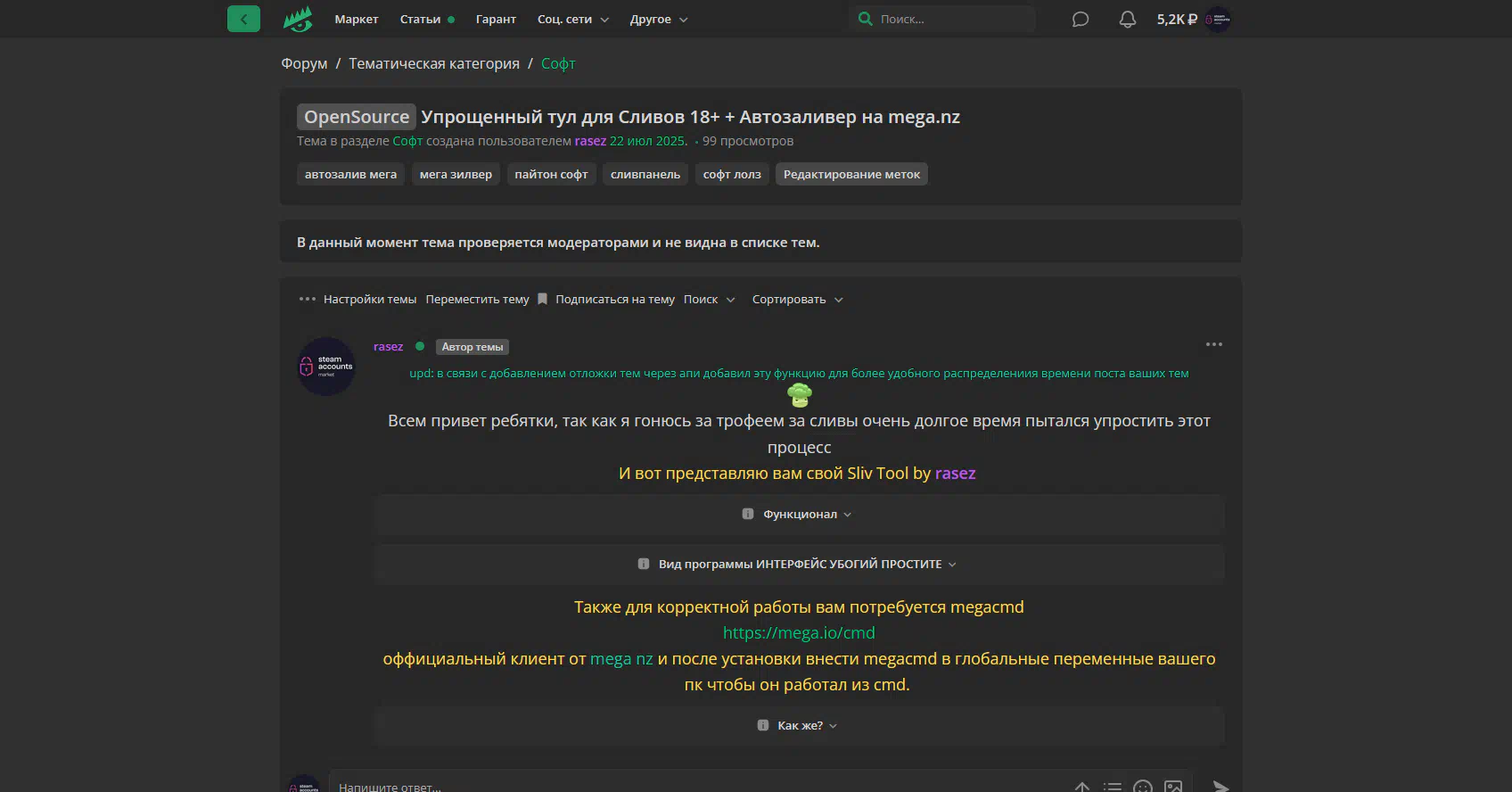
Task: Open the notifications bell
Action: pos(1128,19)
